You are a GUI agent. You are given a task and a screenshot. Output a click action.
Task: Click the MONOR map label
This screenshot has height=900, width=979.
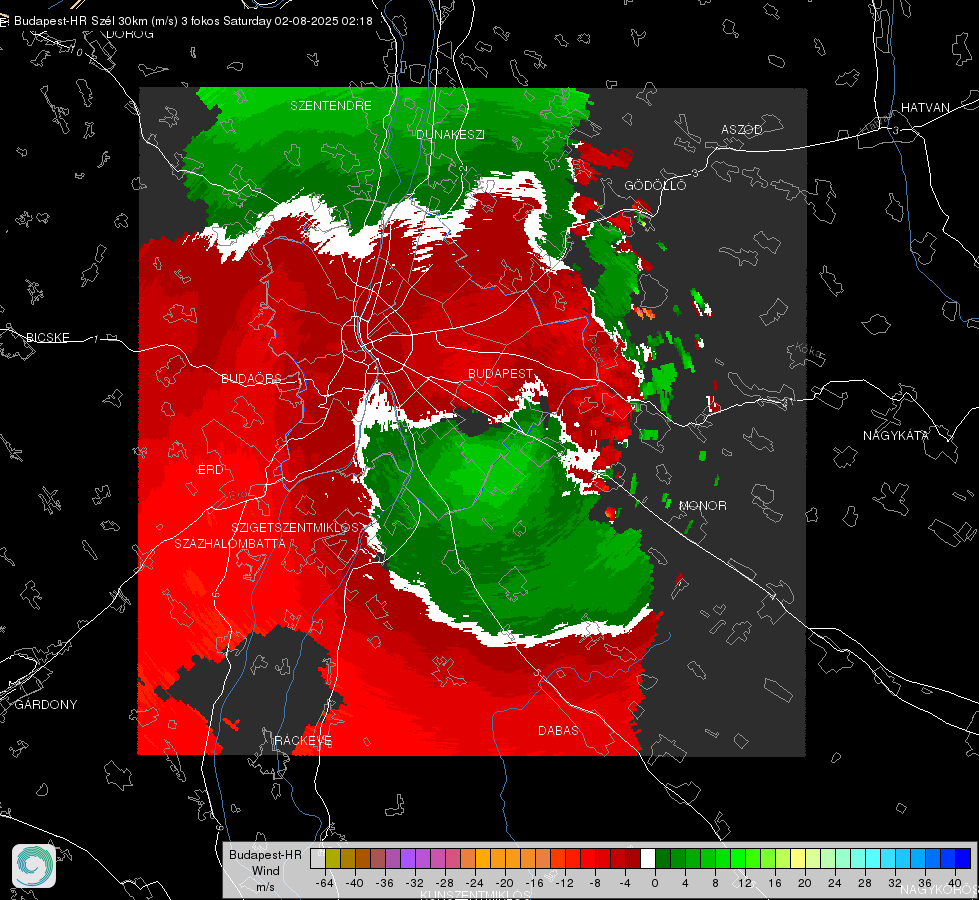(x=702, y=505)
